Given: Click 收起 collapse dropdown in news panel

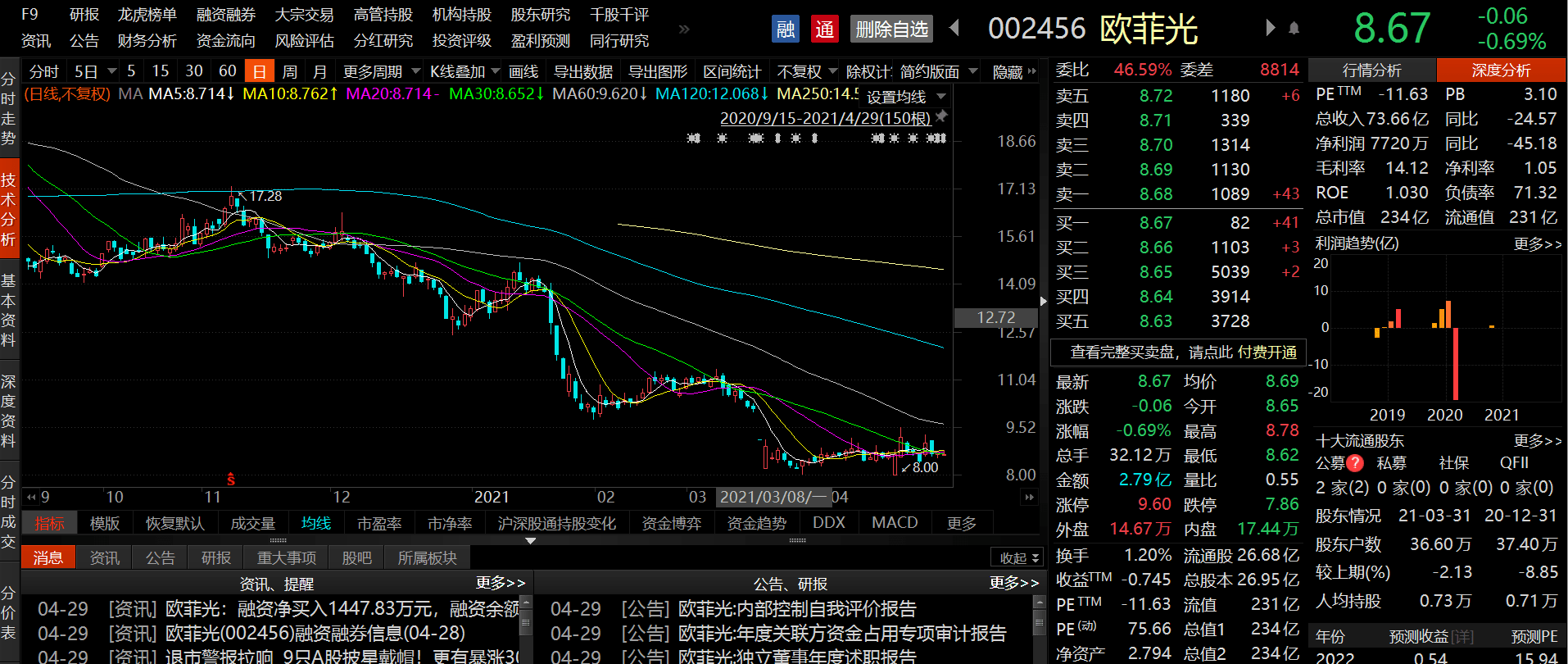Looking at the screenshot, I should tap(1018, 557).
